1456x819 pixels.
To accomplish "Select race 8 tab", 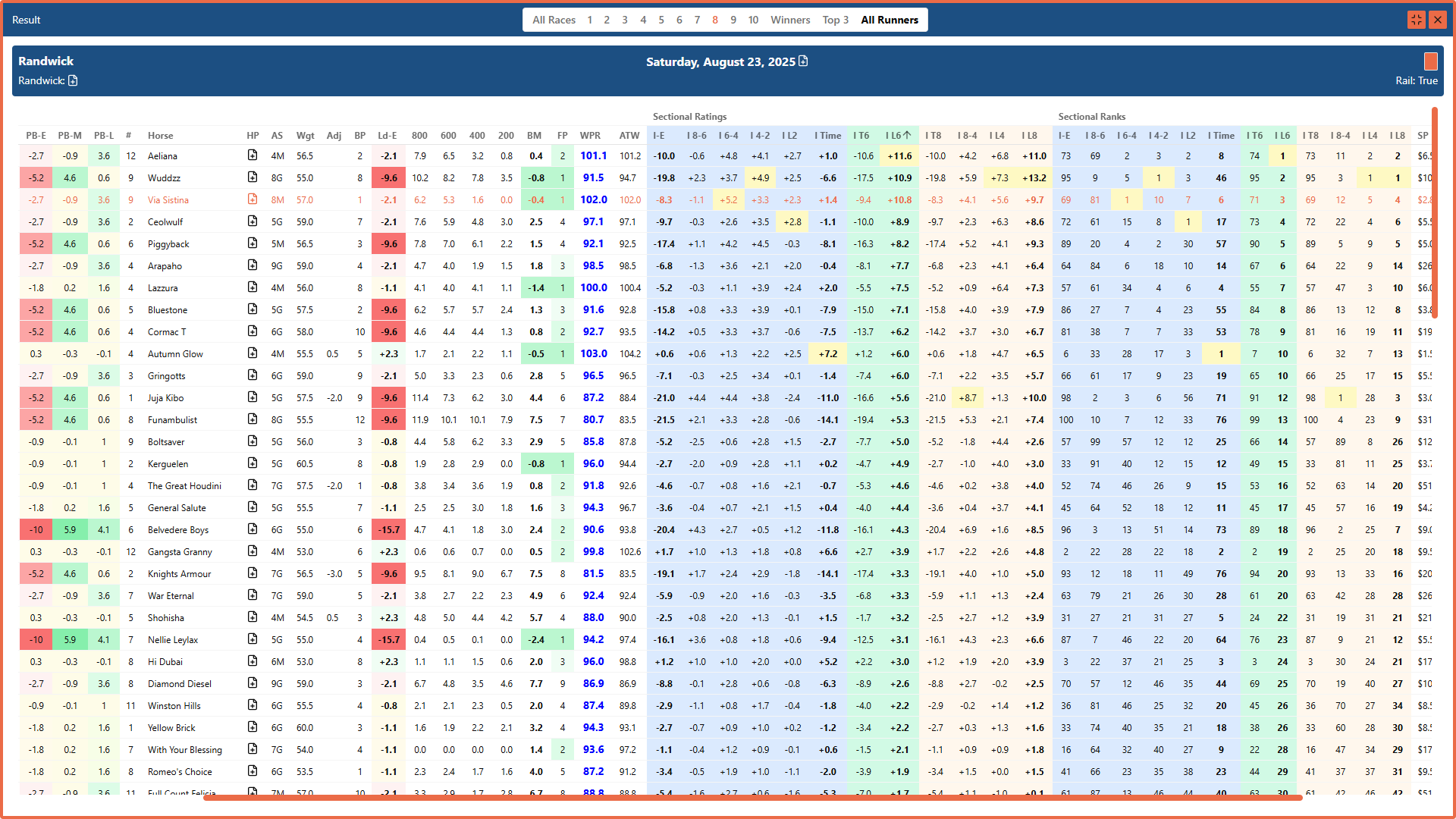I will pyautogui.click(x=714, y=20).
